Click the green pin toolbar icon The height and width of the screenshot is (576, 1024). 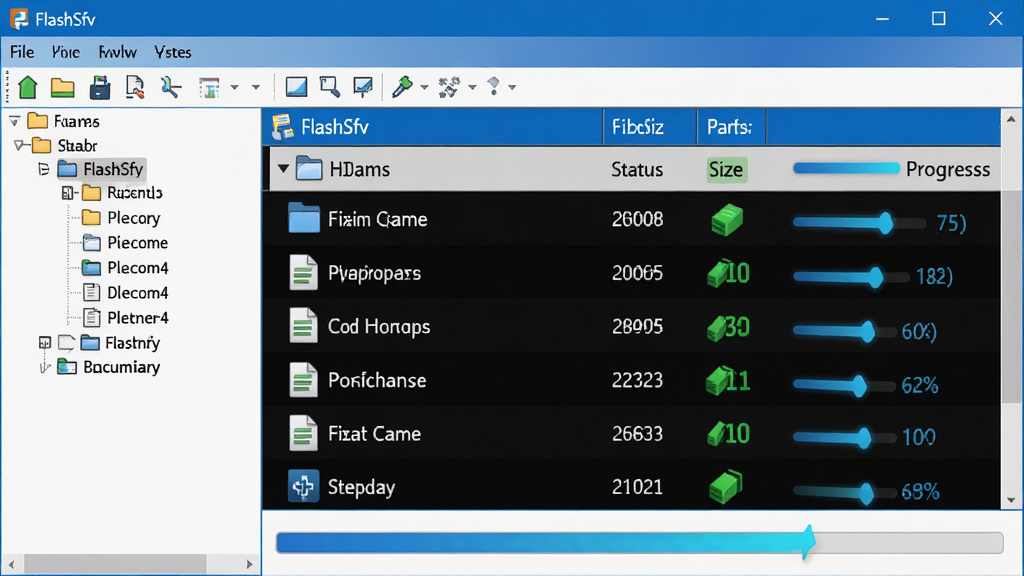click(x=402, y=87)
